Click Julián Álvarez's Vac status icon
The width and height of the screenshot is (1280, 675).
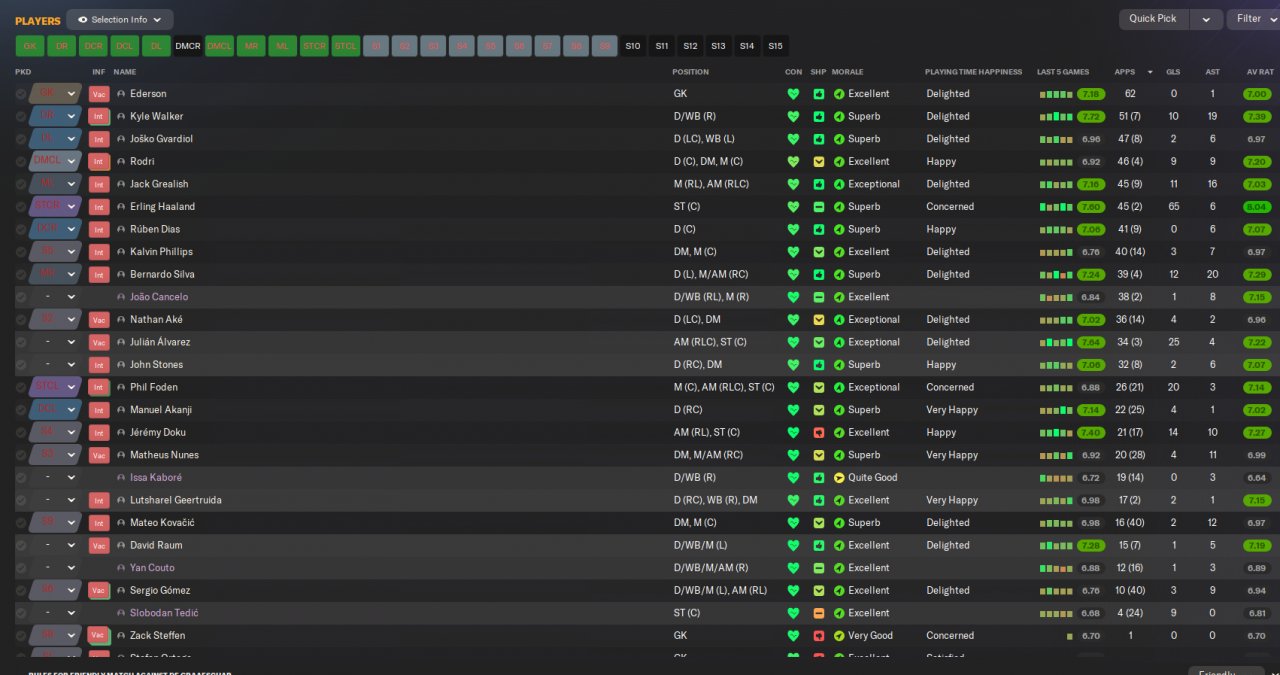[98, 342]
